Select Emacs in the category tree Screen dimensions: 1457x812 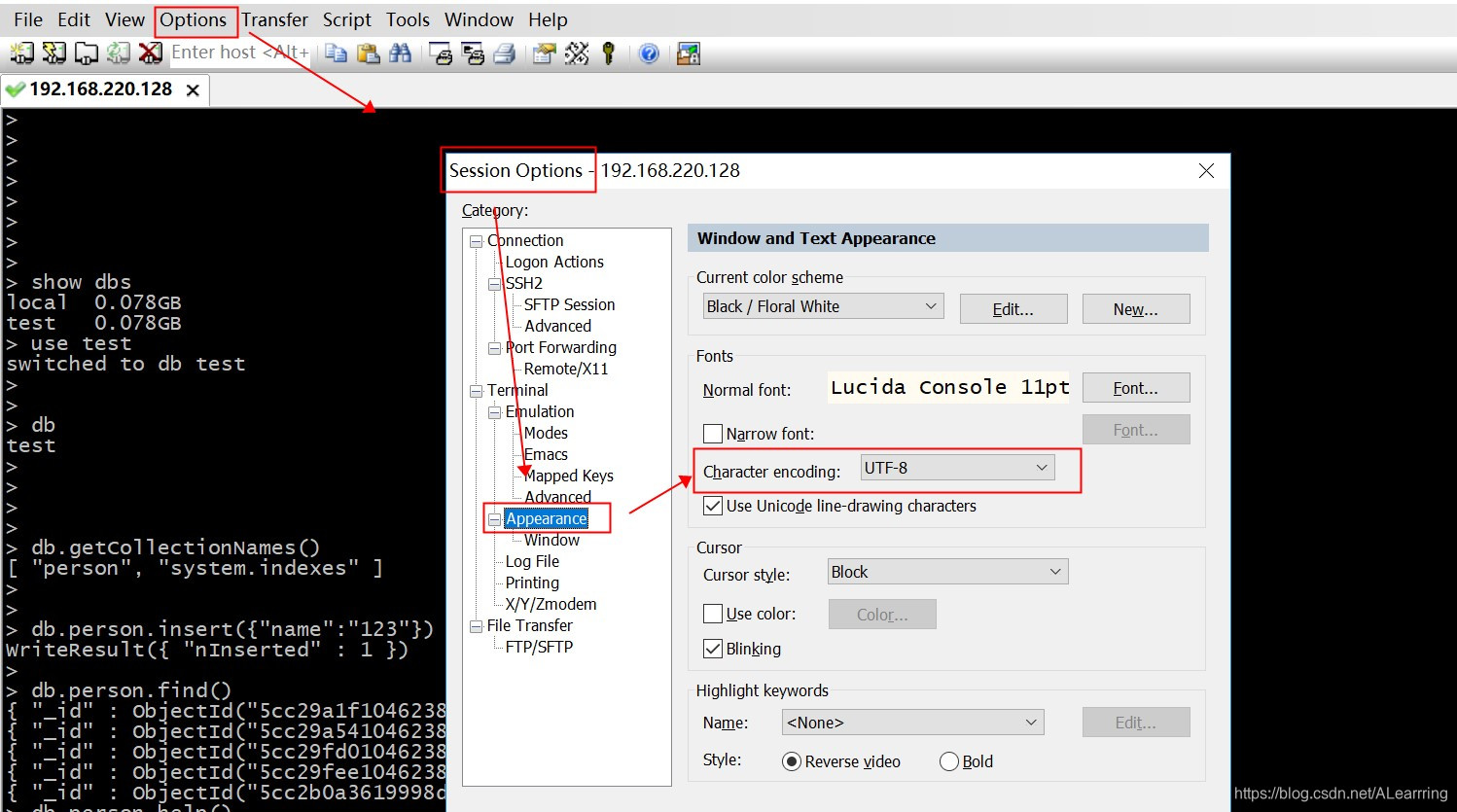click(546, 455)
